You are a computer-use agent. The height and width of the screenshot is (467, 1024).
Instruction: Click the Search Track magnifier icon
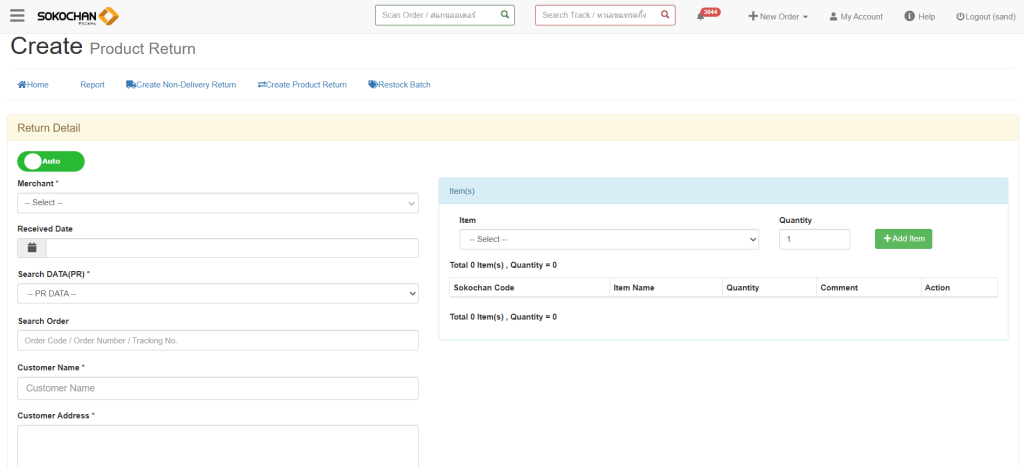pyautogui.click(x=664, y=15)
